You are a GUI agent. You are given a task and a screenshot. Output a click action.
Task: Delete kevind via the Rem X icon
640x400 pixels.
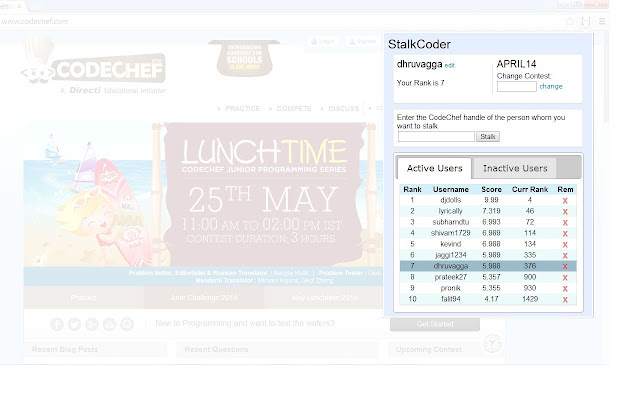[x=565, y=244]
